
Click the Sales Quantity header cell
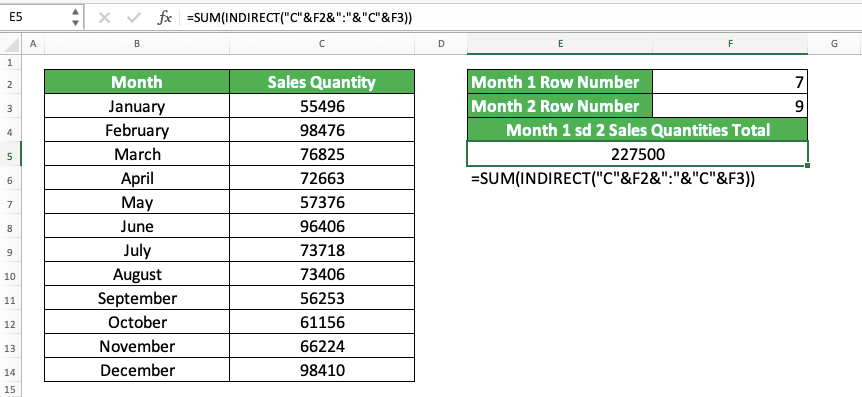(x=322, y=82)
